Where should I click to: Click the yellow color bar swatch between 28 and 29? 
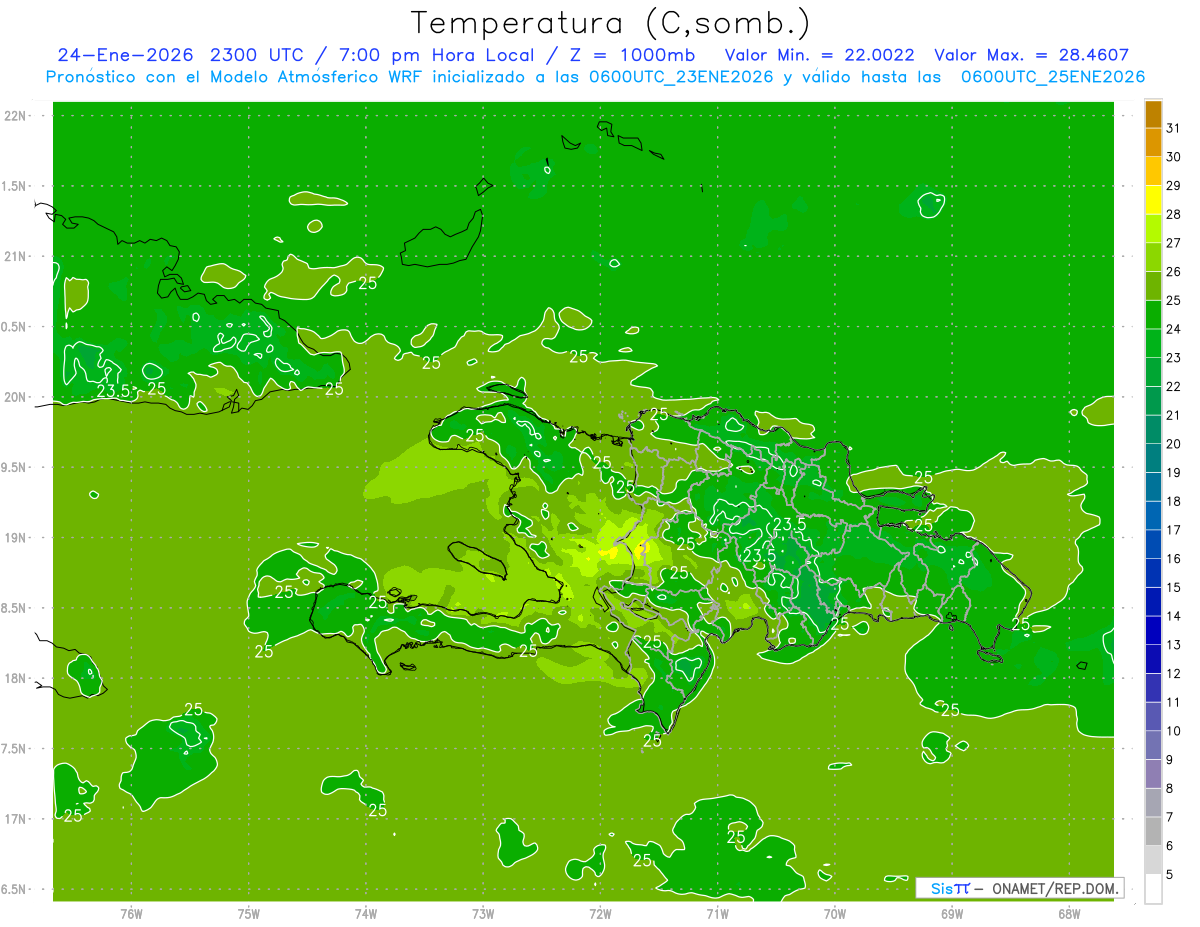click(x=1153, y=200)
